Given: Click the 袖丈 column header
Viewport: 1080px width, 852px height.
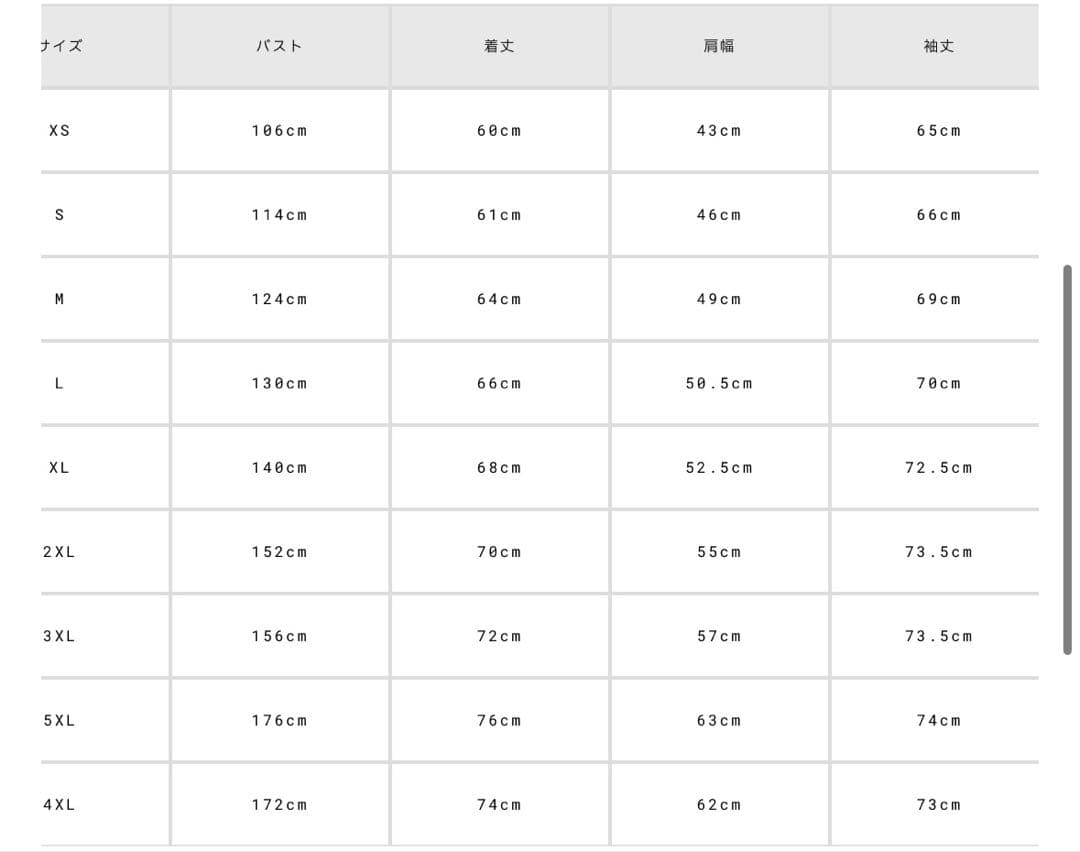Looking at the screenshot, I should [x=939, y=46].
